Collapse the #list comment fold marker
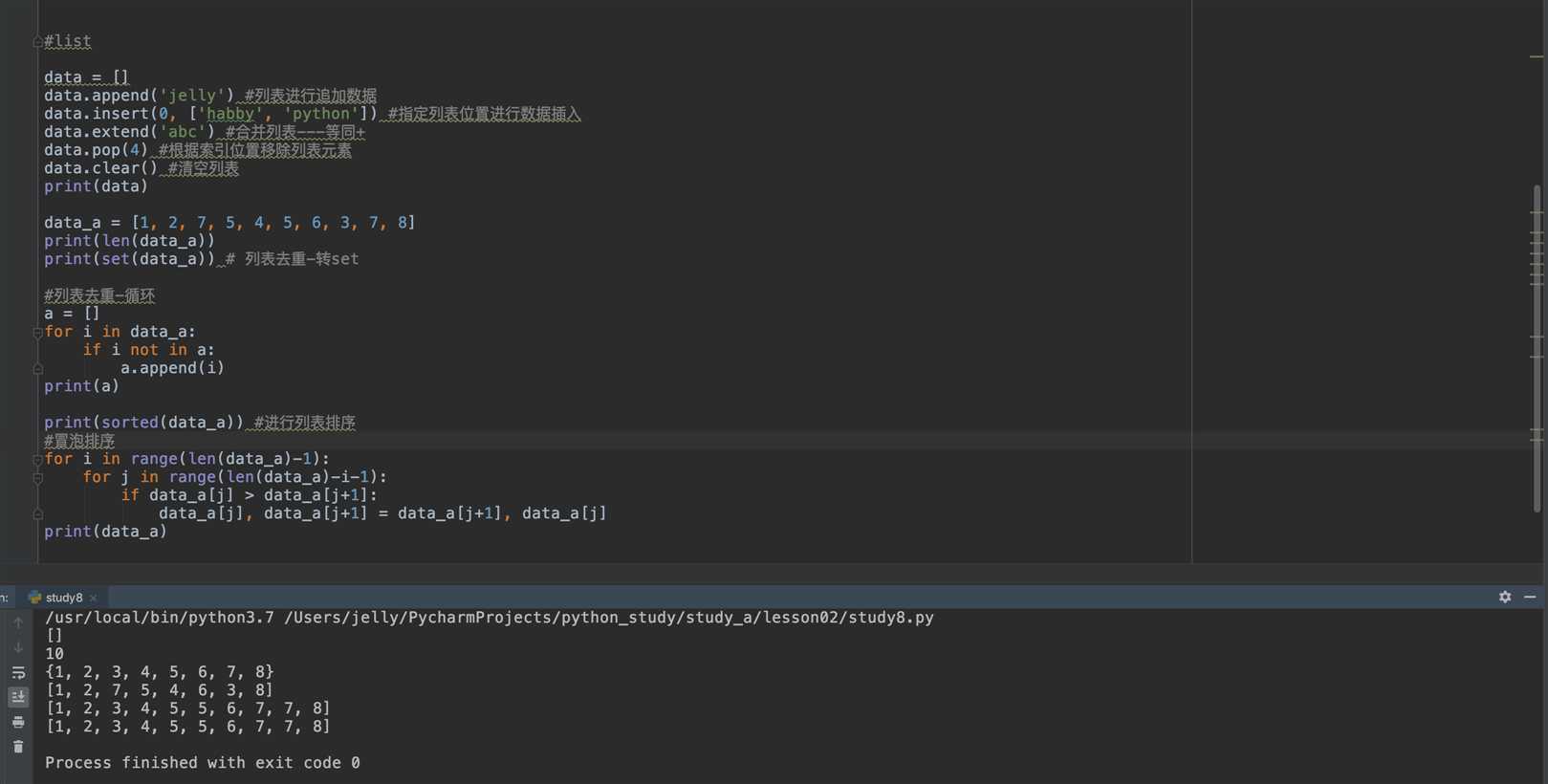Screen dimensions: 1548x784 coord(37,42)
